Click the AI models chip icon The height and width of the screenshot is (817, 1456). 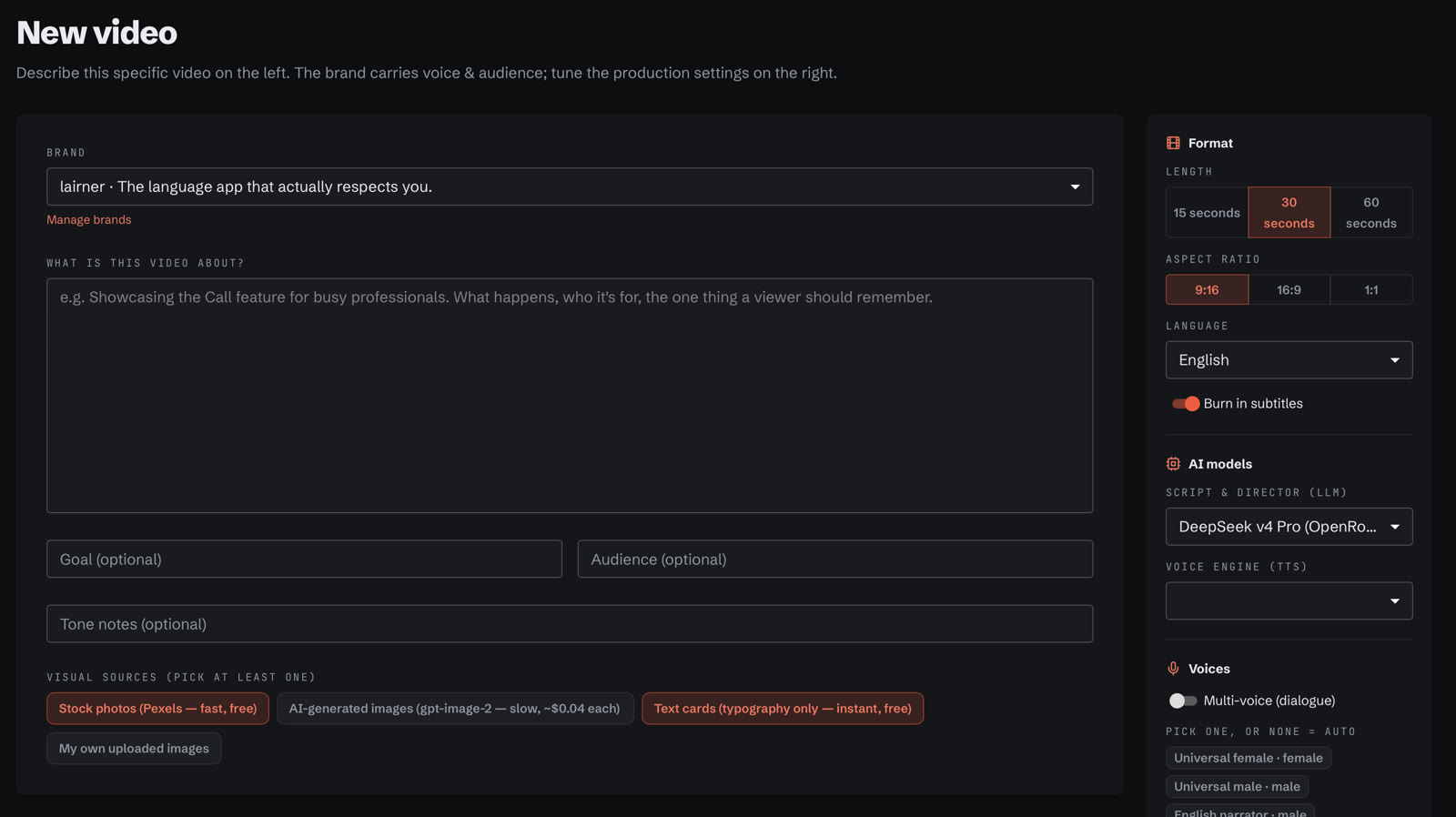tap(1173, 464)
